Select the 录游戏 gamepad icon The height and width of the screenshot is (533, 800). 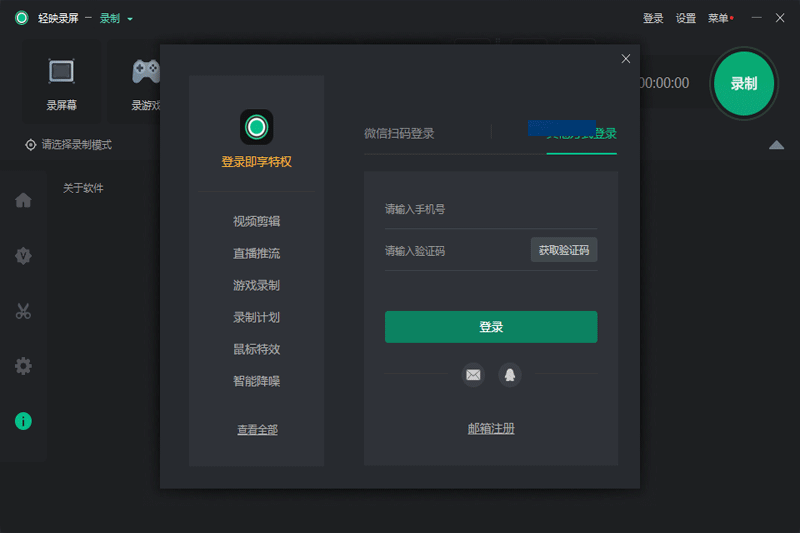[146, 72]
